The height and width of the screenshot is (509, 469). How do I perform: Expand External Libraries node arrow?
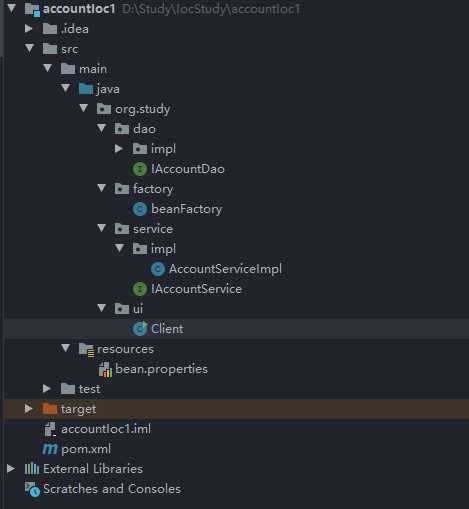click(x=11, y=469)
